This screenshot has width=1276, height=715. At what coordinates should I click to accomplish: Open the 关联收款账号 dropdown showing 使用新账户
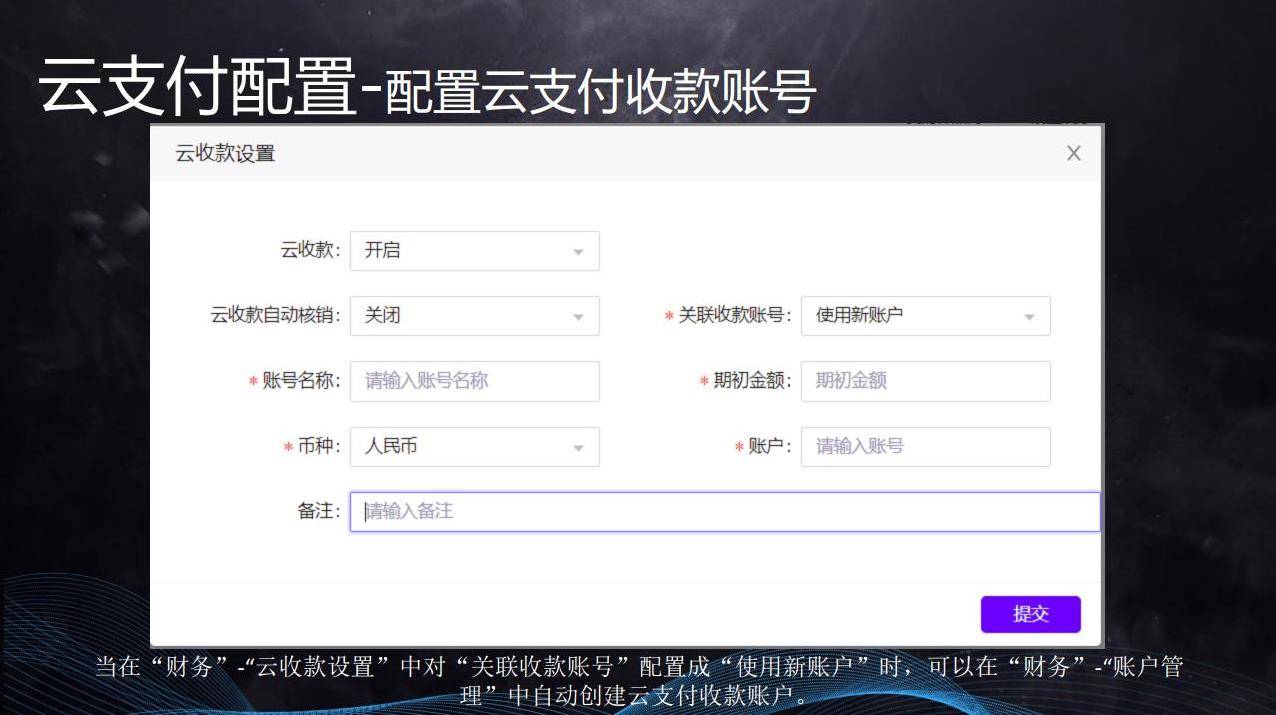(x=926, y=316)
